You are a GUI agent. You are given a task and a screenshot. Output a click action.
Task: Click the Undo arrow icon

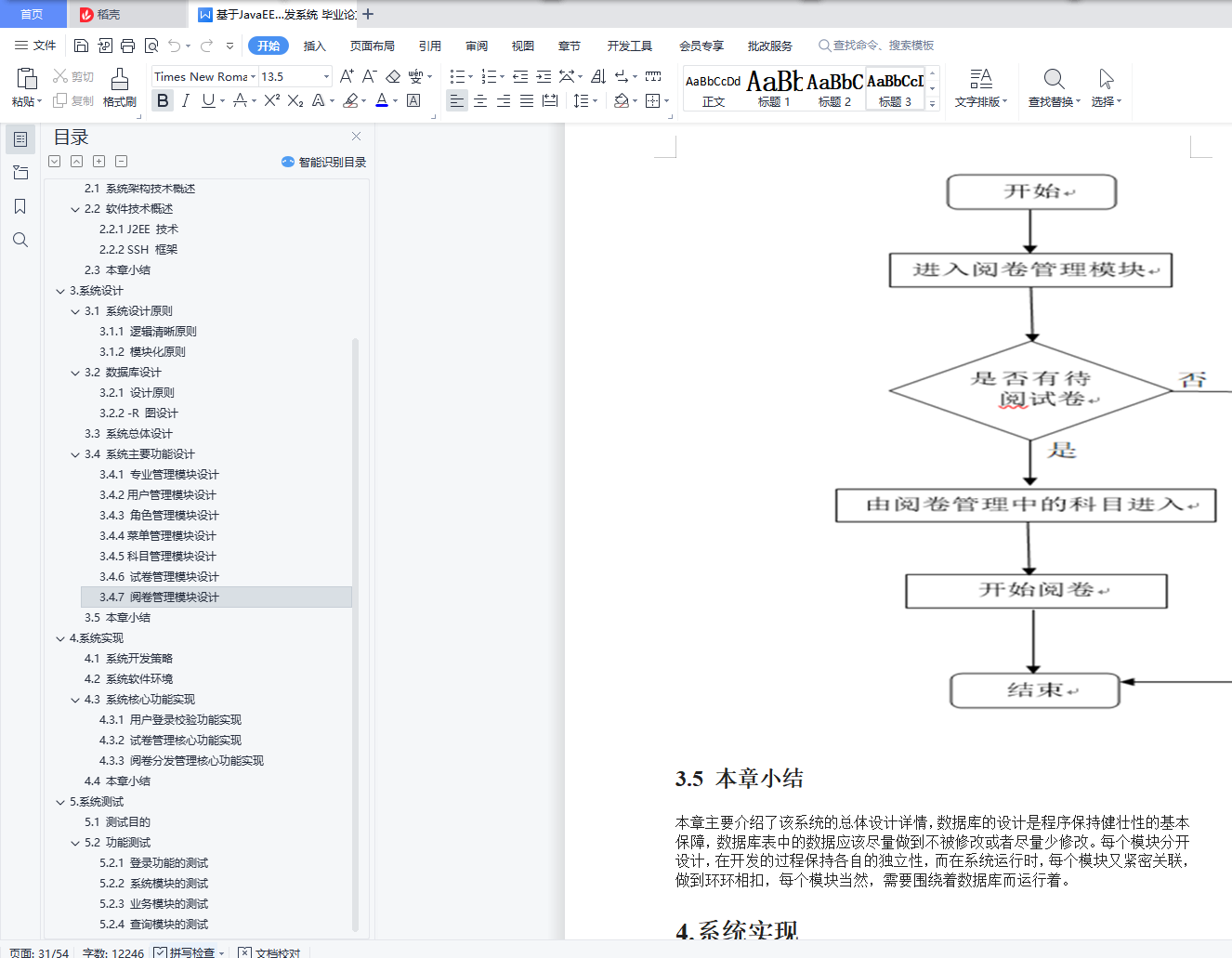(175, 46)
